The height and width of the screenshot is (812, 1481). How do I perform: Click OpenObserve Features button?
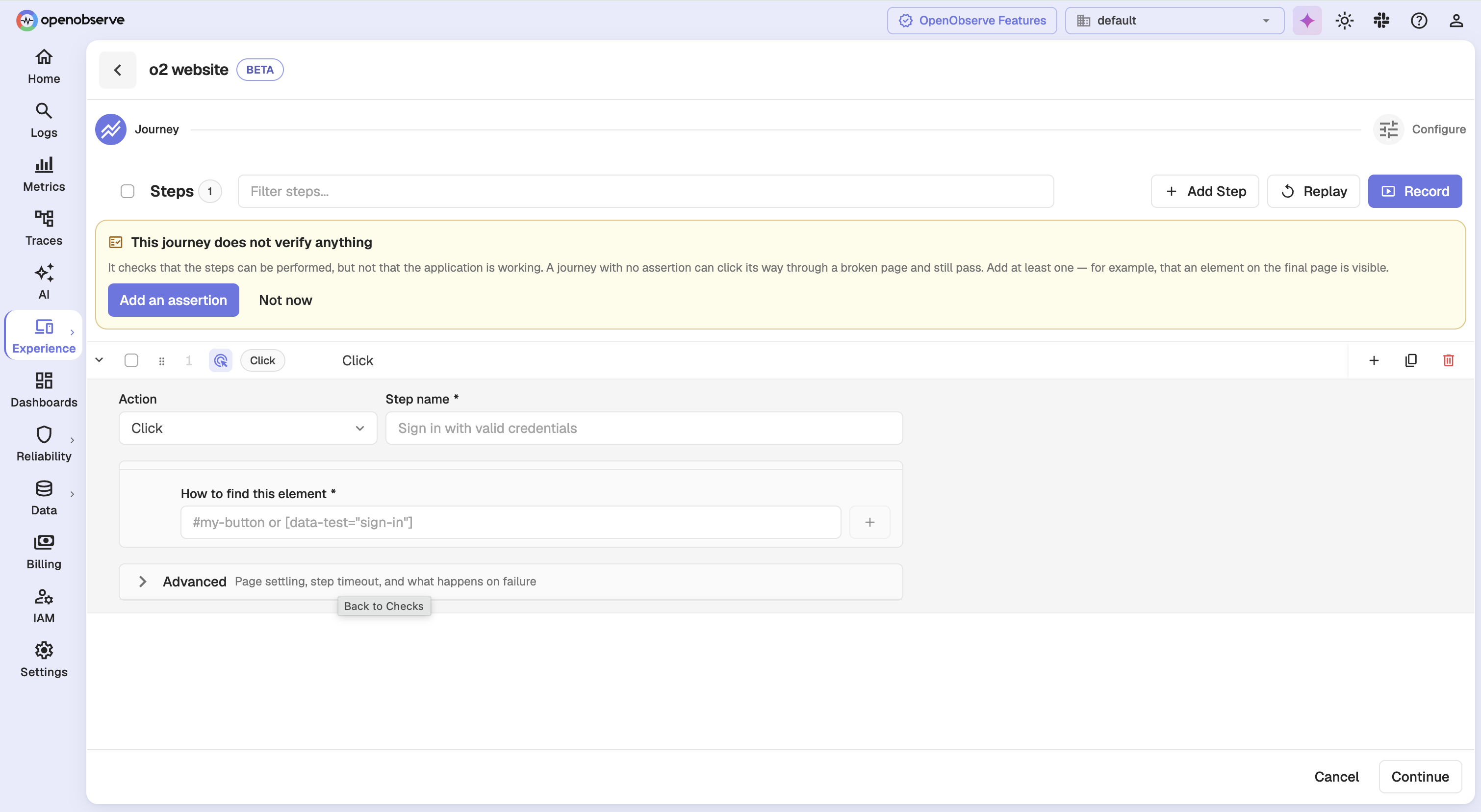(x=971, y=21)
